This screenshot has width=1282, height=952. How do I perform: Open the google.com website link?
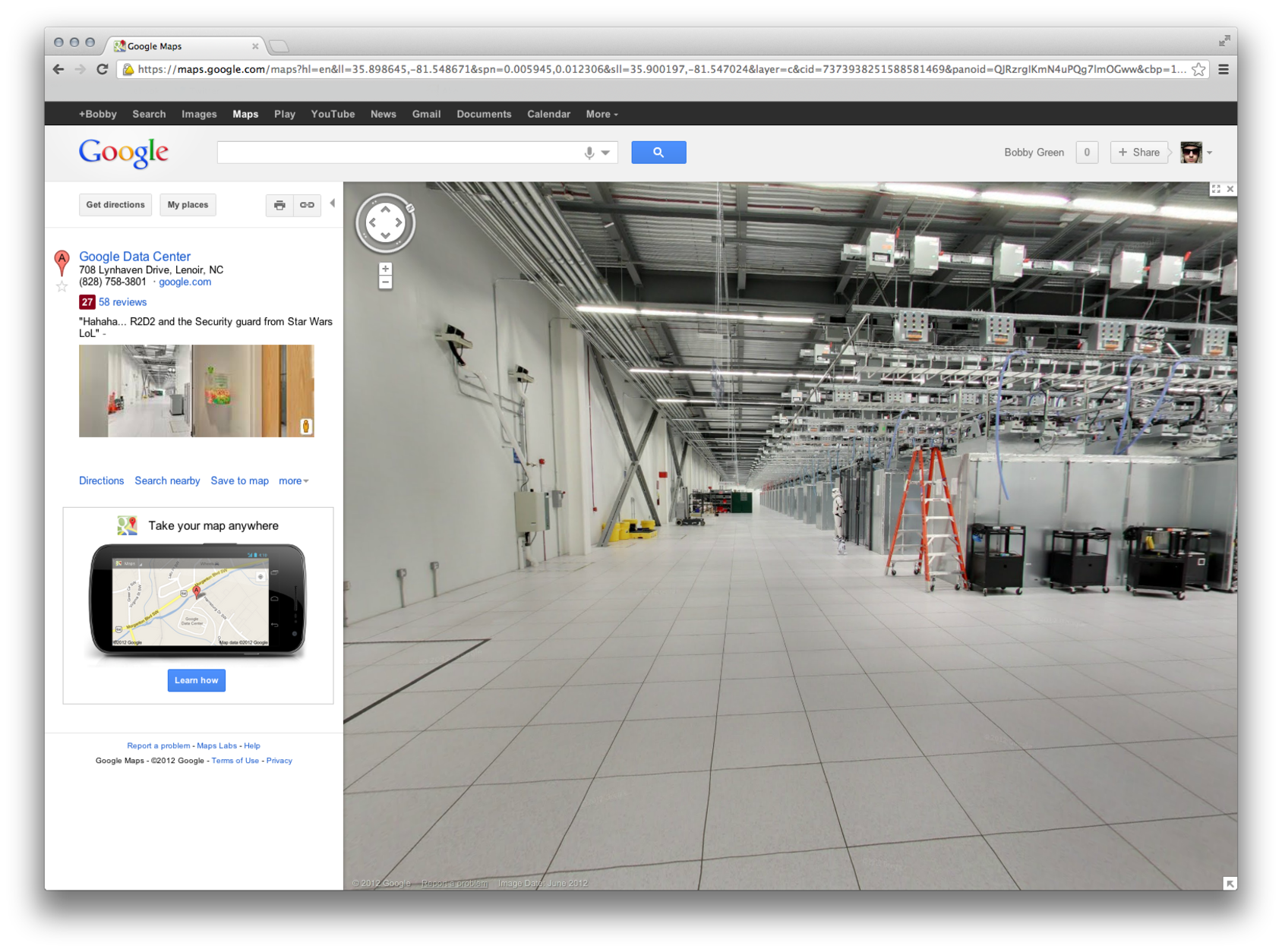point(185,282)
